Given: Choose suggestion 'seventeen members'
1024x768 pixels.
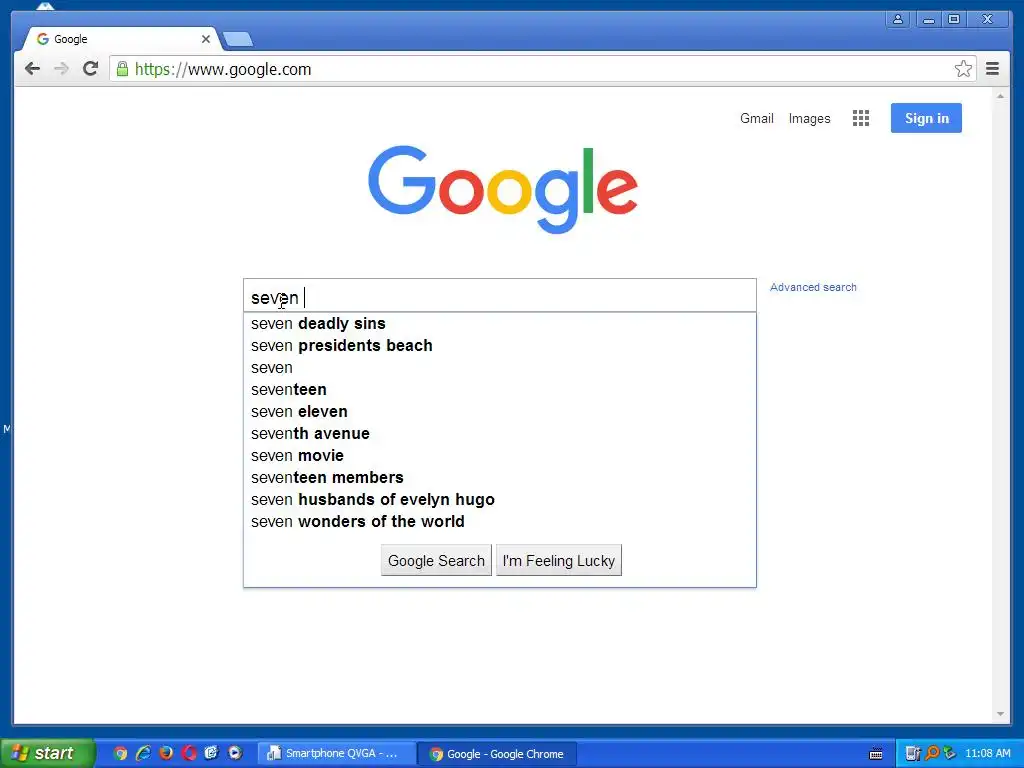Looking at the screenshot, I should coord(500,477).
